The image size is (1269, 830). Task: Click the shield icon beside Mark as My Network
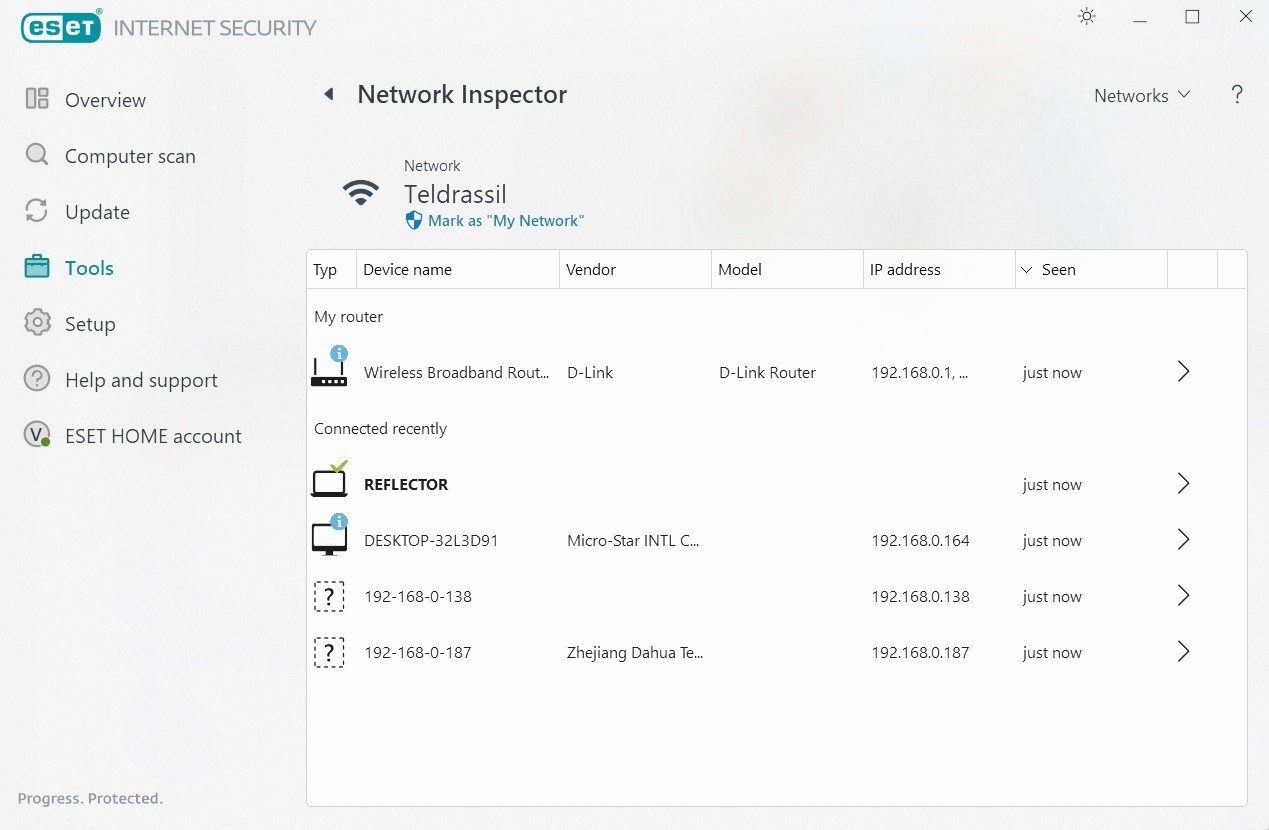pos(414,221)
